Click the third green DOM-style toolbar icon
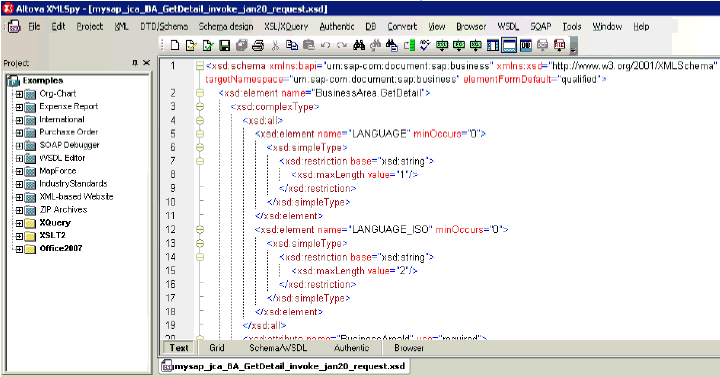The image size is (720, 377). 476,45
